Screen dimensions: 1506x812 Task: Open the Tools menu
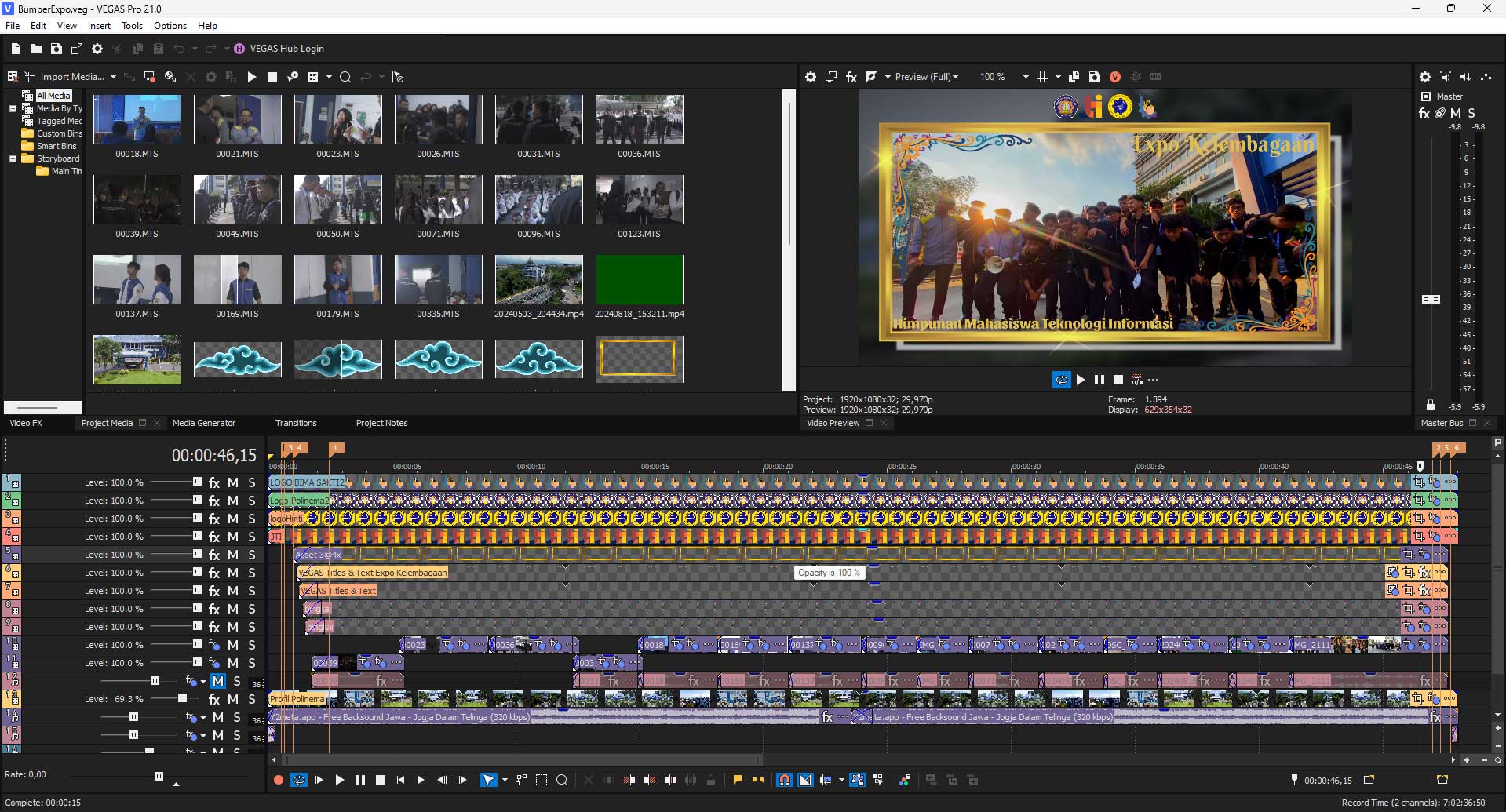[132, 26]
